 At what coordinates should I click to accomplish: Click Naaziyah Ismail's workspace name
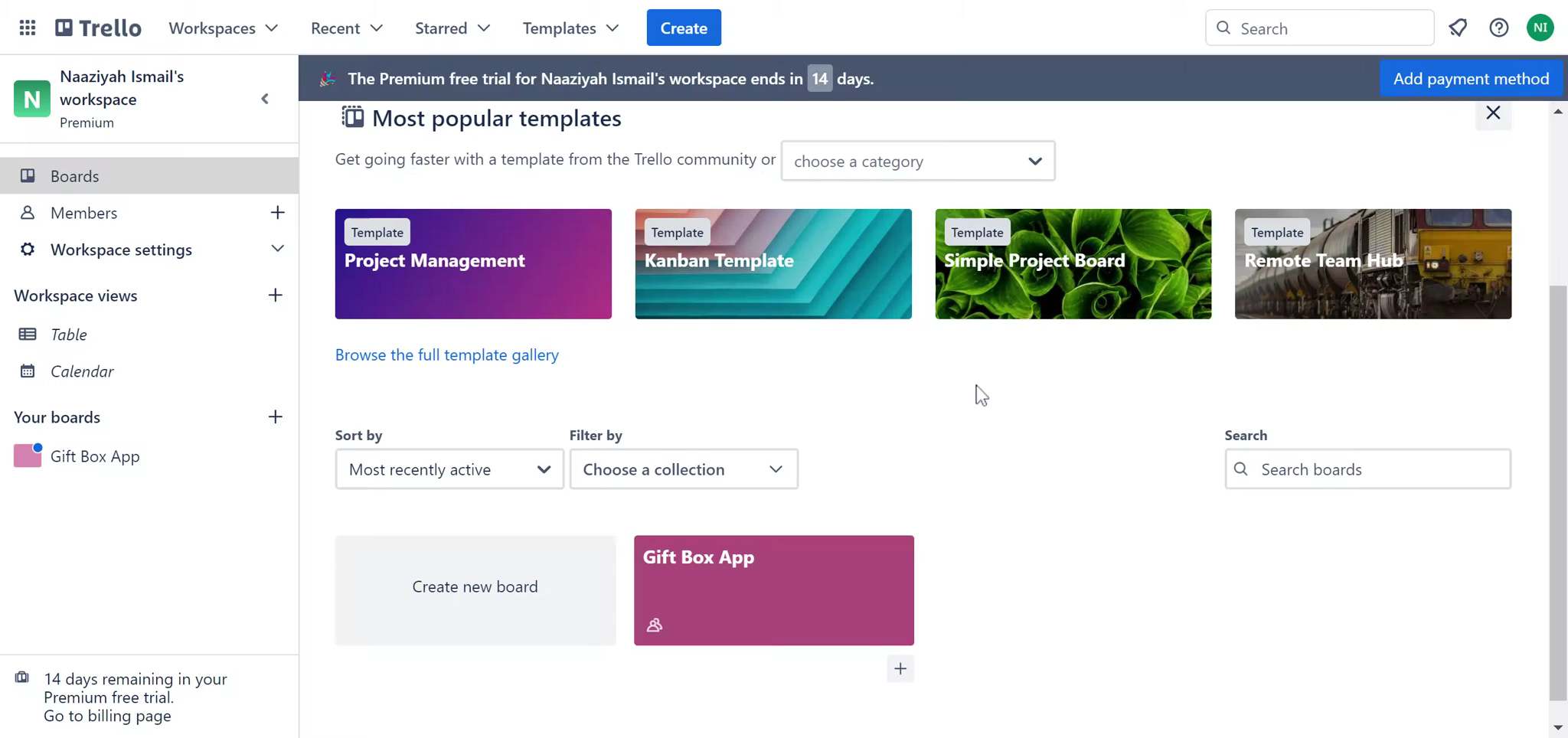coord(122,88)
